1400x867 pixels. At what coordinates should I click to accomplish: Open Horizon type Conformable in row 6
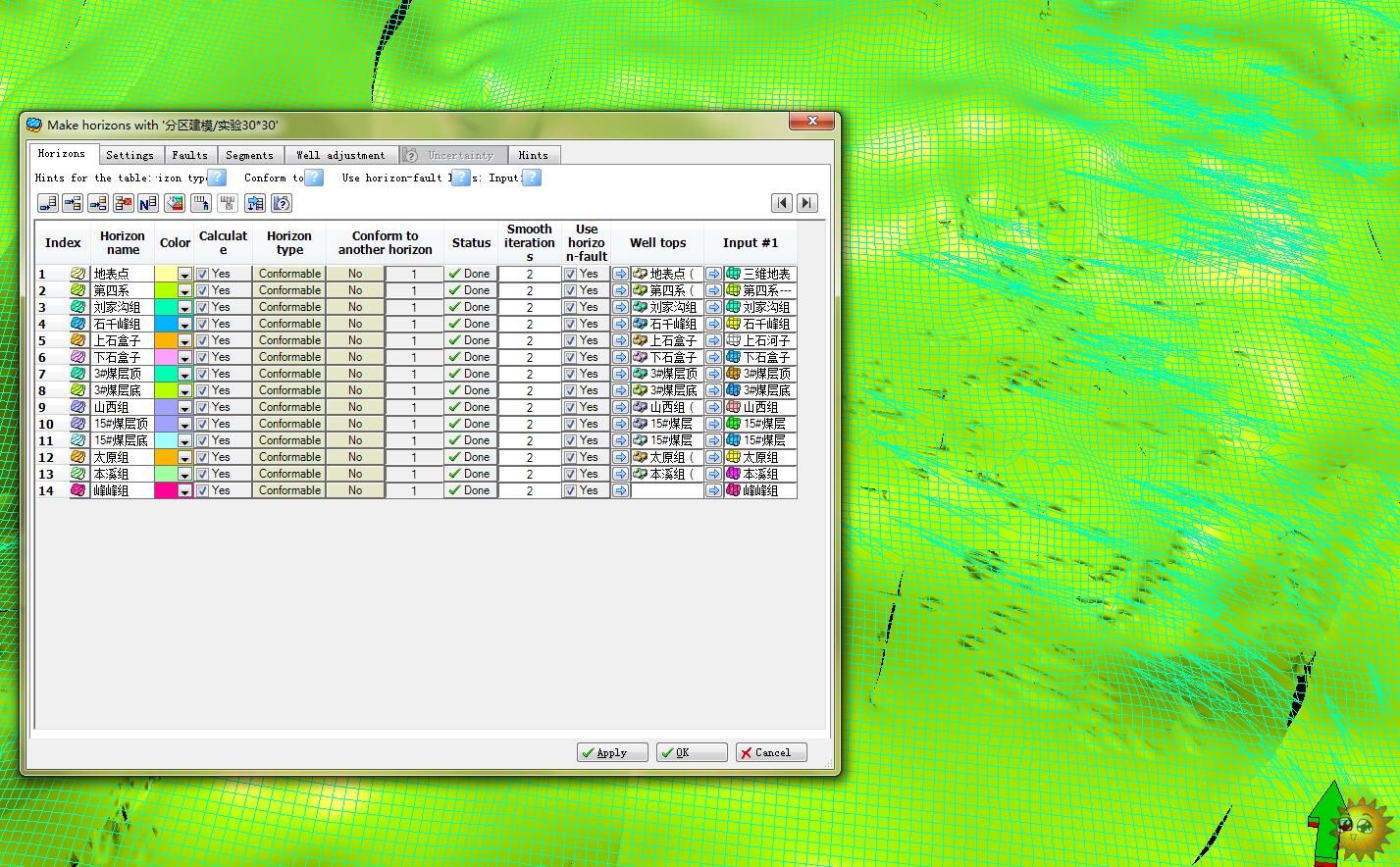[289, 357]
